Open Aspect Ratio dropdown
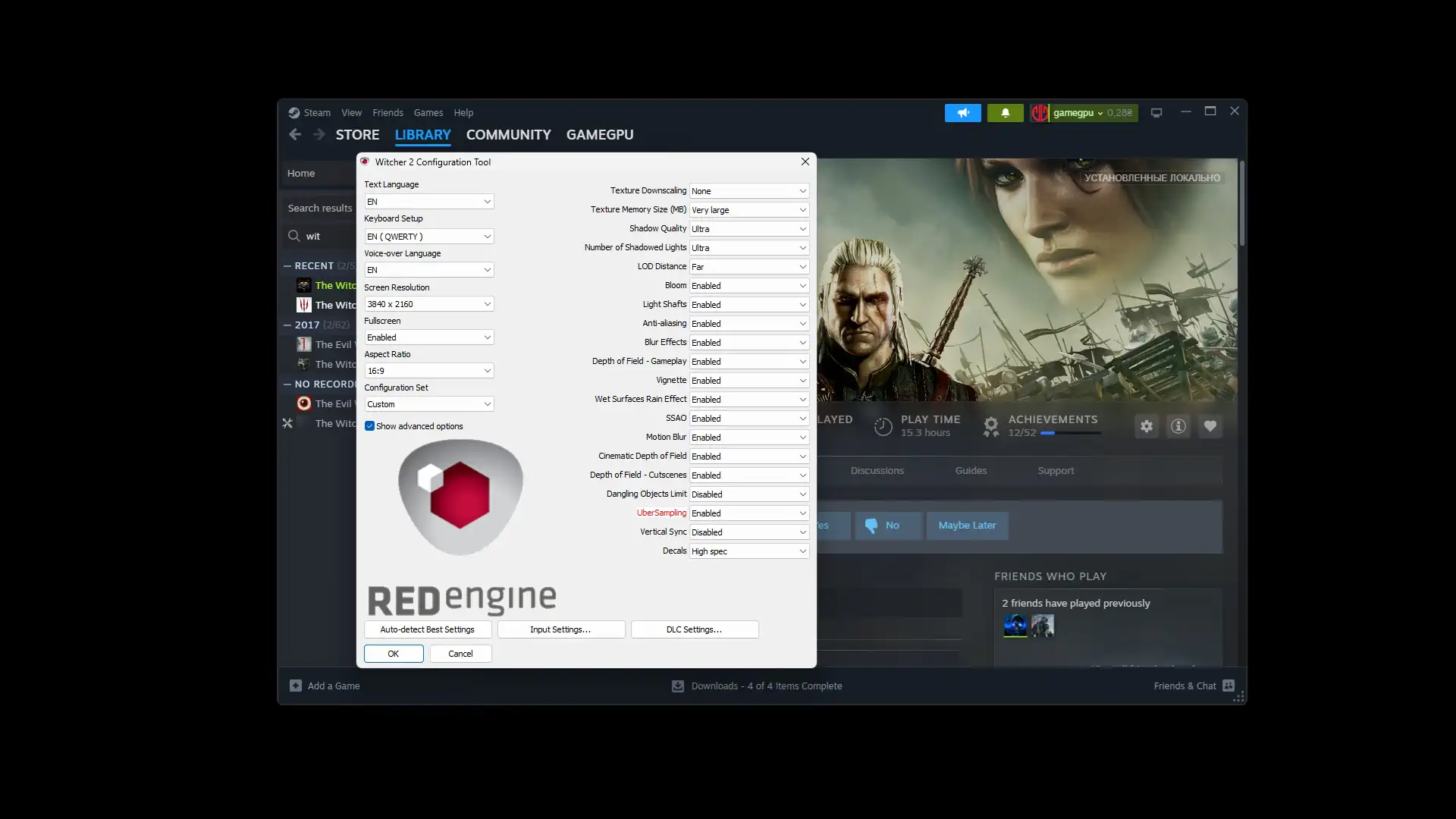1456x819 pixels. click(x=428, y=371)
